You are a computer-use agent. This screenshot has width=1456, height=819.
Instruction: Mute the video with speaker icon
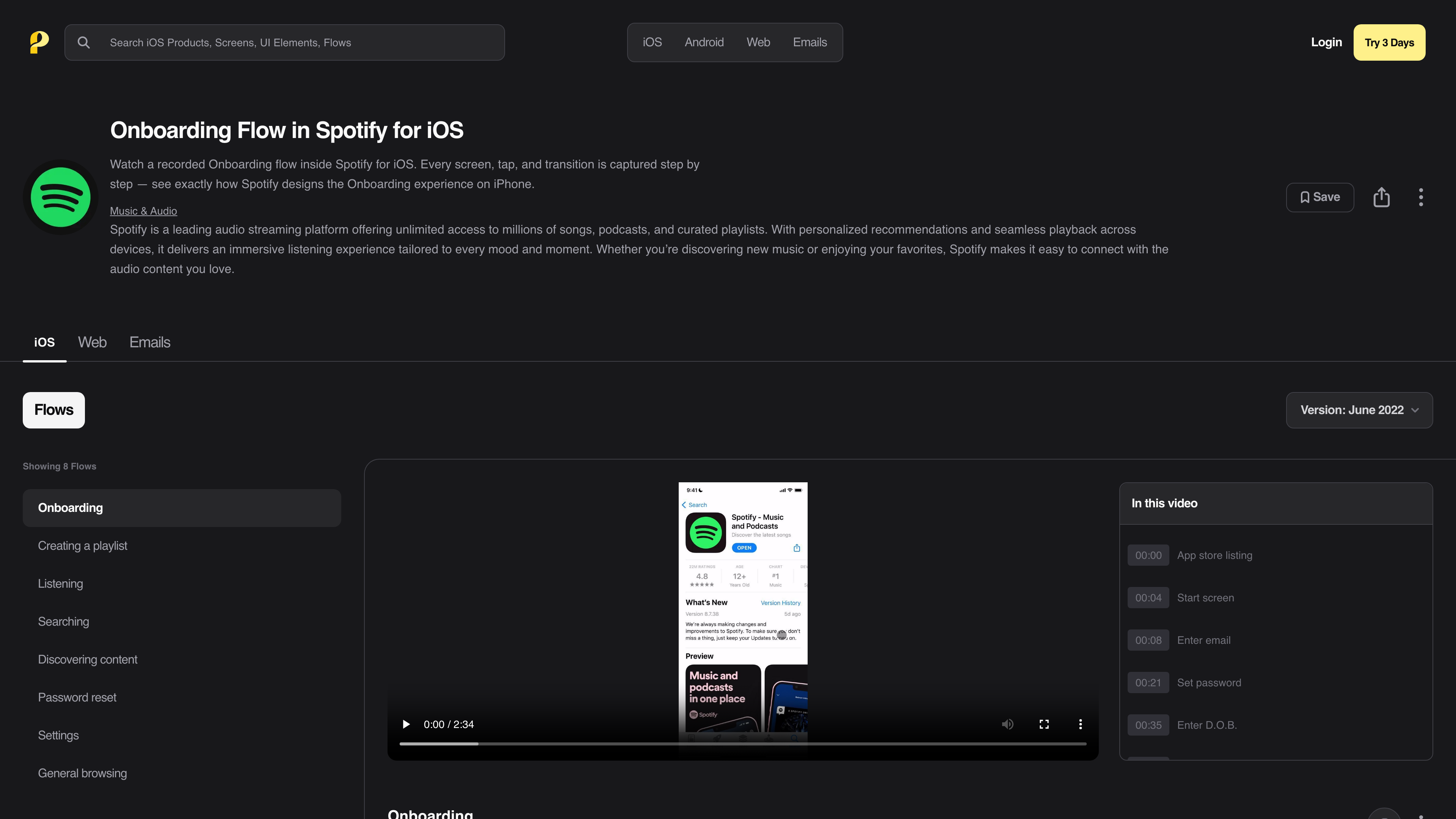pyautogui.click(x=1007, y=725)
